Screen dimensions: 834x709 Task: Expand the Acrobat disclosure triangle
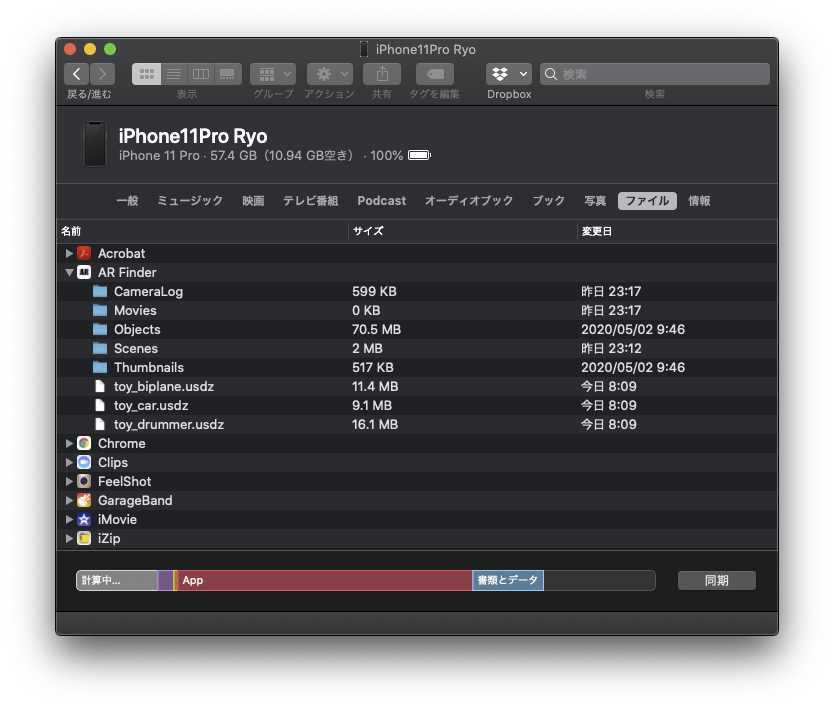(x=69, y=253)
